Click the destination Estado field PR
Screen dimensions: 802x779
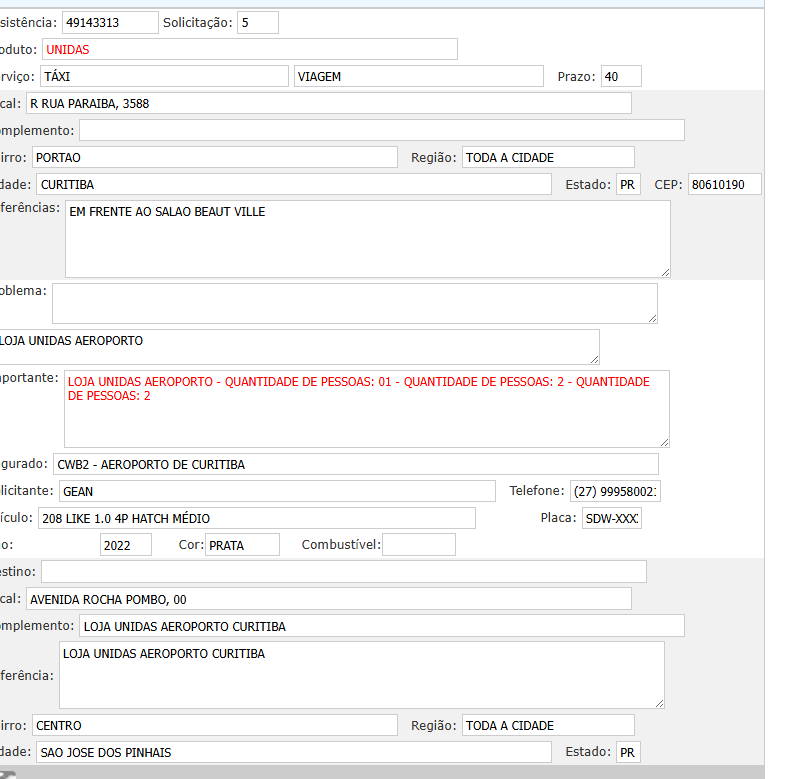(x=628, y=752)
